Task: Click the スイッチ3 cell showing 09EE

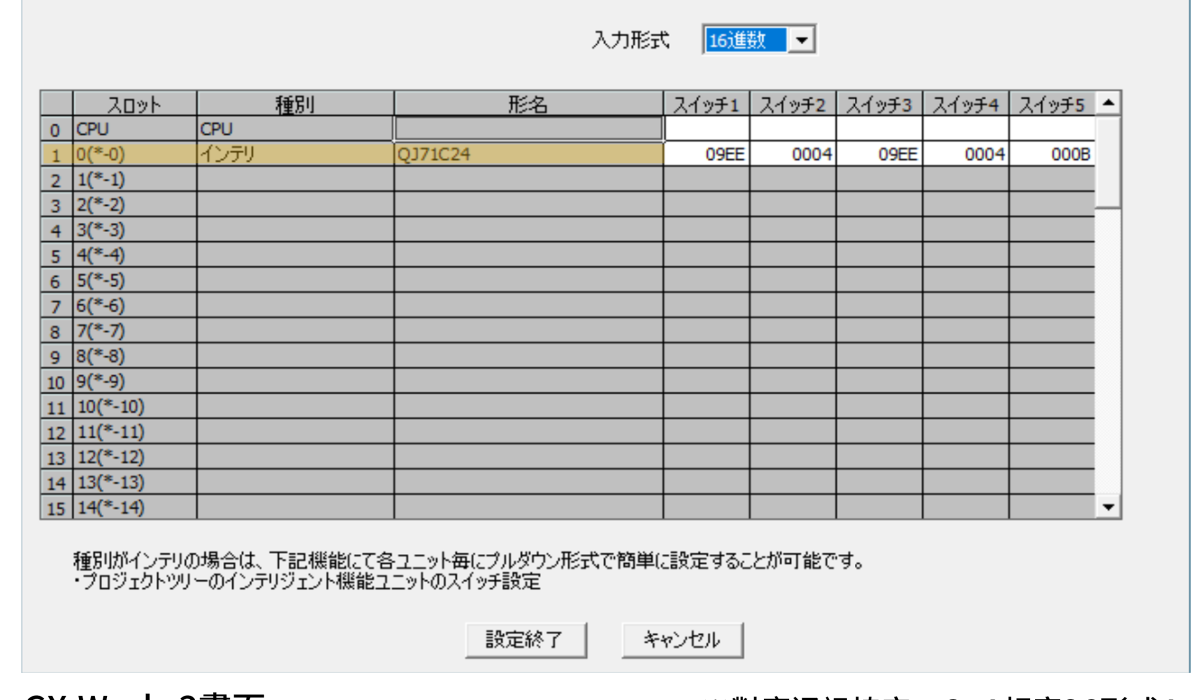Action: pyautogui.click(x=879, y=154)
